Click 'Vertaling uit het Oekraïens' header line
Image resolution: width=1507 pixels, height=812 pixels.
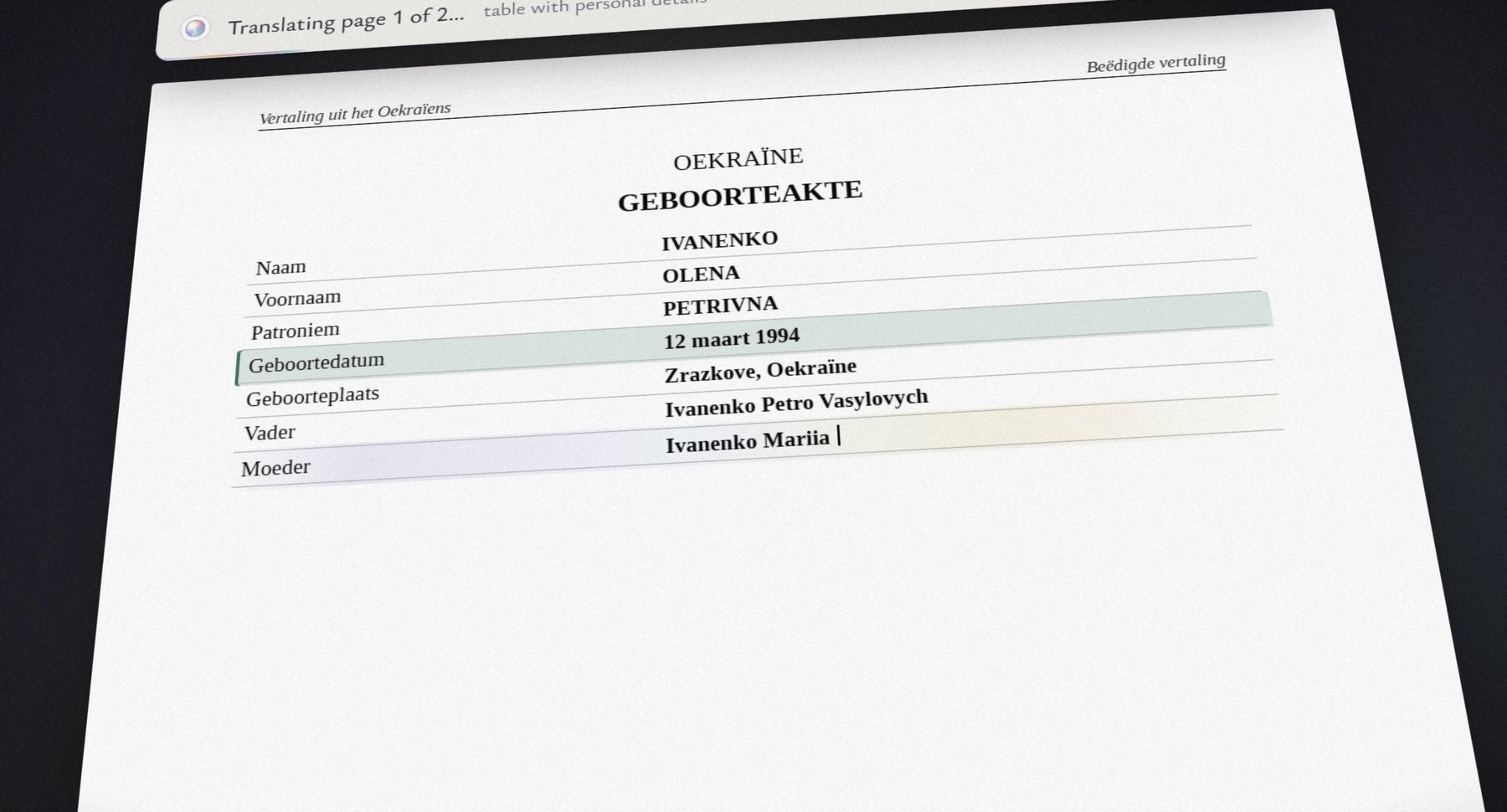click(x=355, y=113)
